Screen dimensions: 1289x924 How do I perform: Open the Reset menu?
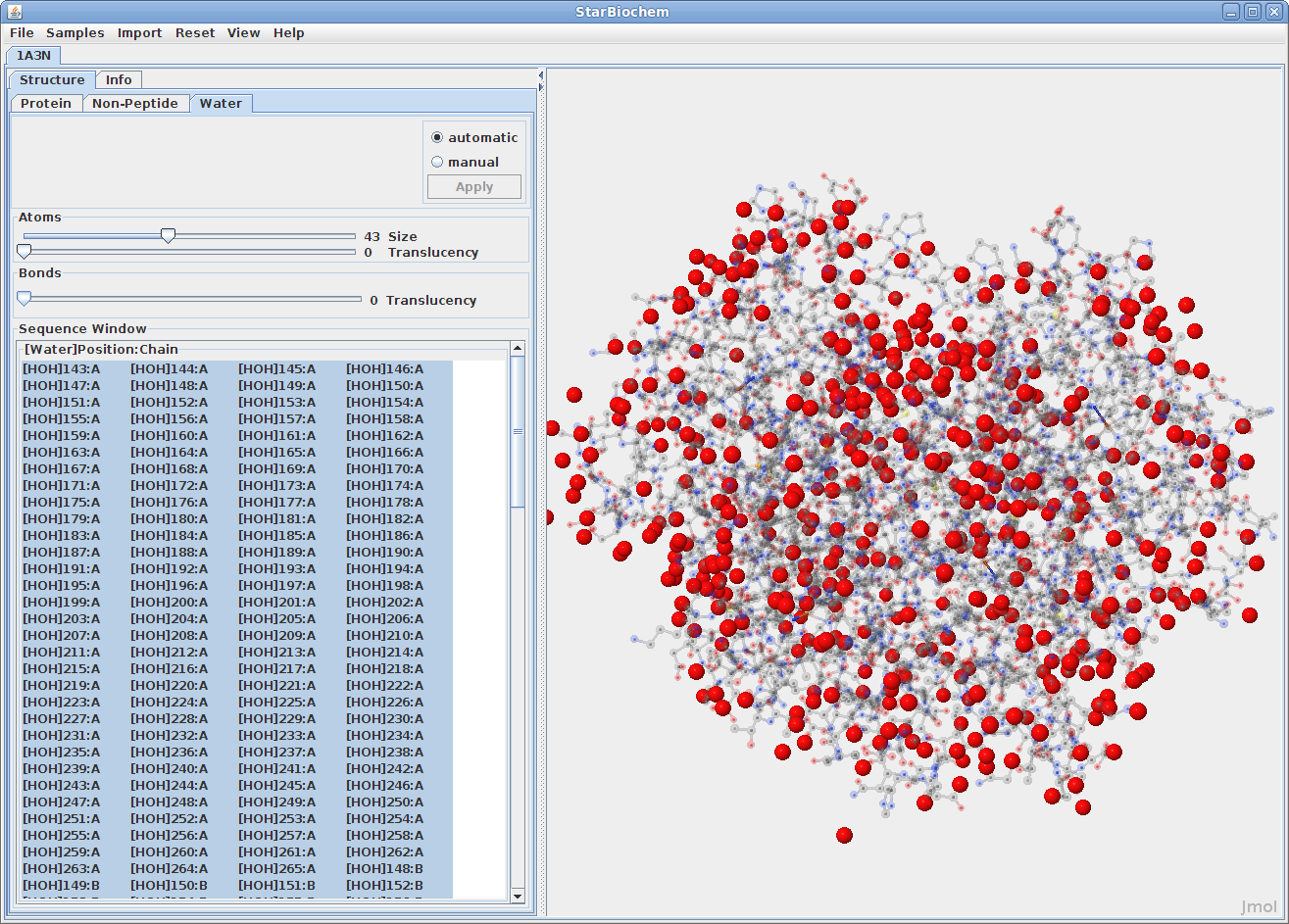pyautogui.click(x=195, y=32)
